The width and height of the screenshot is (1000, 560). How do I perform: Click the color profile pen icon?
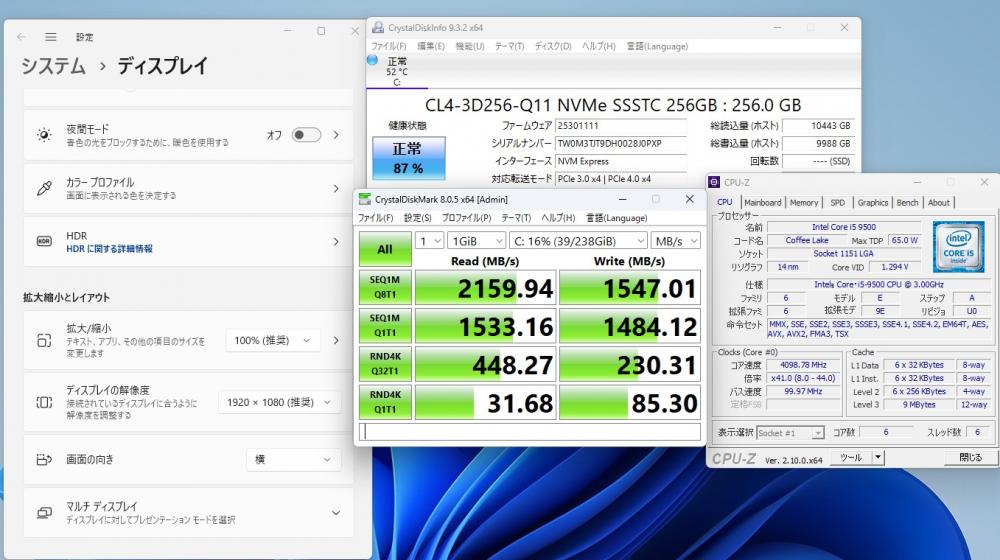click(x=44, y=188)
